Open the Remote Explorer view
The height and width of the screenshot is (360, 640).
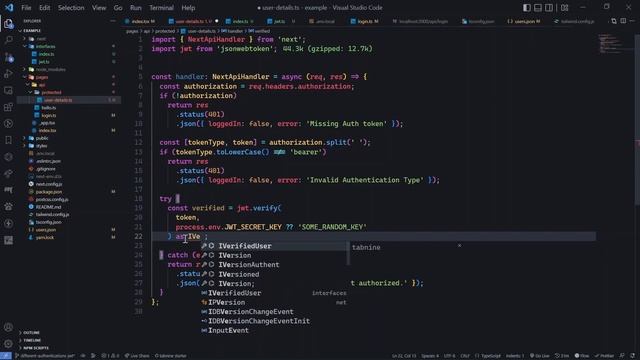pos(8,90)
